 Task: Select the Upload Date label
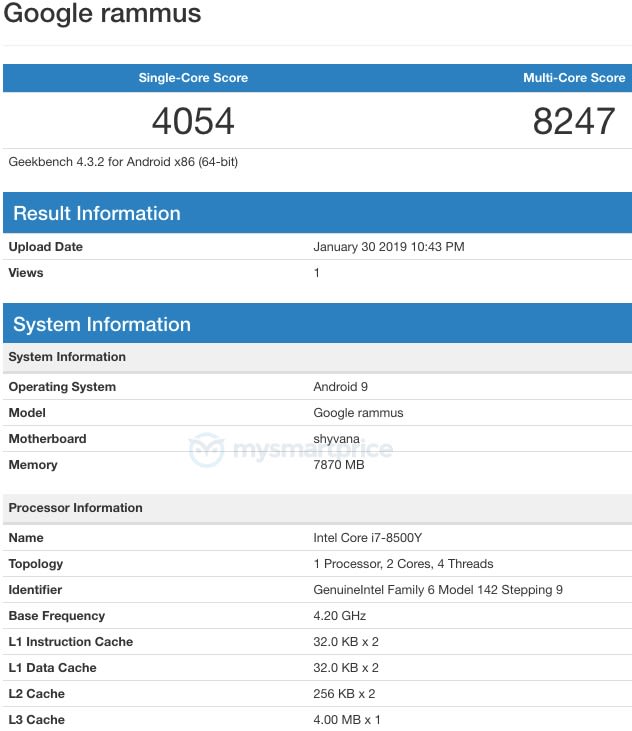pos(46,247)
